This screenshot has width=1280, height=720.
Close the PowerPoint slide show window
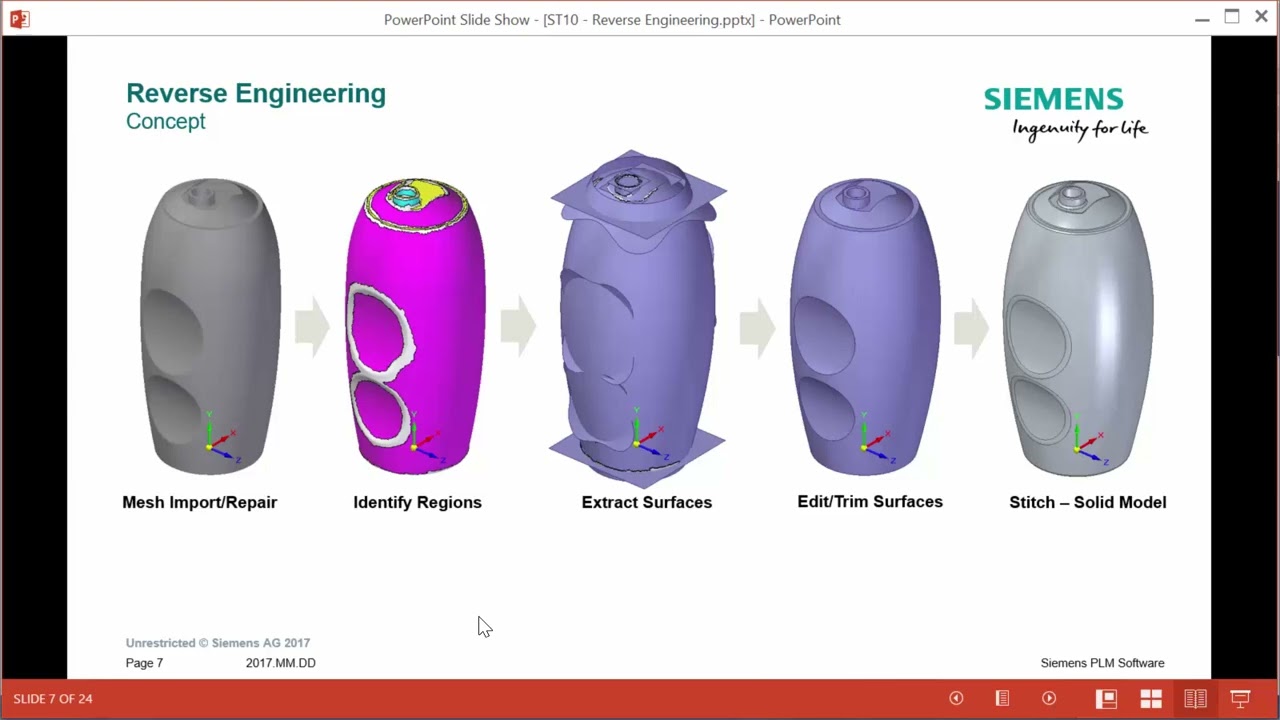pos(1261,17)
